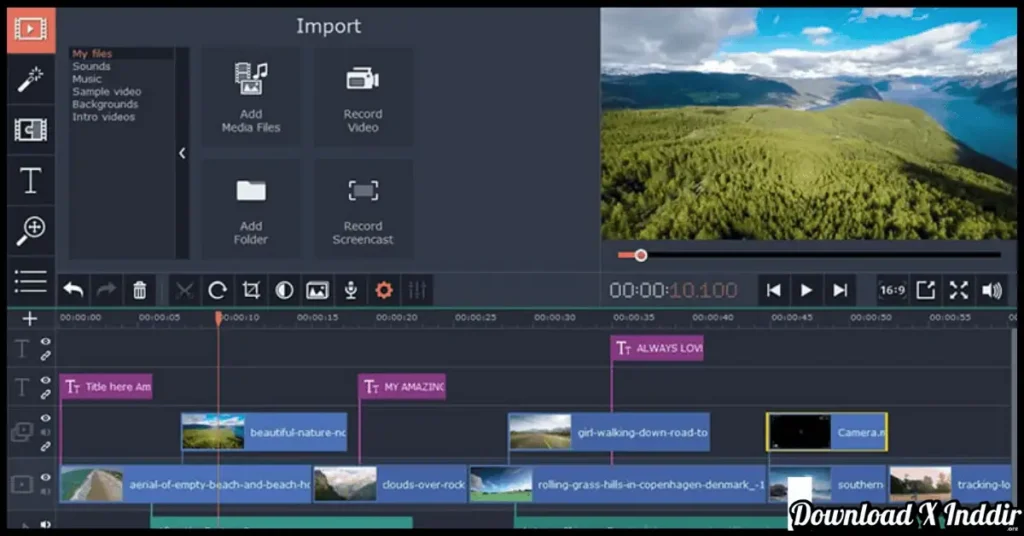This screenshot has width=1024, height=536.
Task: Select the MY AMAZING title clip
Action: point(402,386)
